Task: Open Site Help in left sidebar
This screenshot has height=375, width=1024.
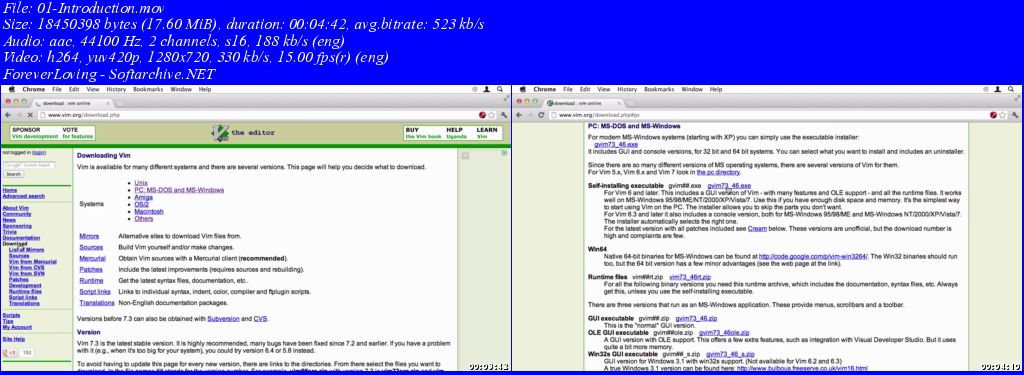Action: click(14, 339)
